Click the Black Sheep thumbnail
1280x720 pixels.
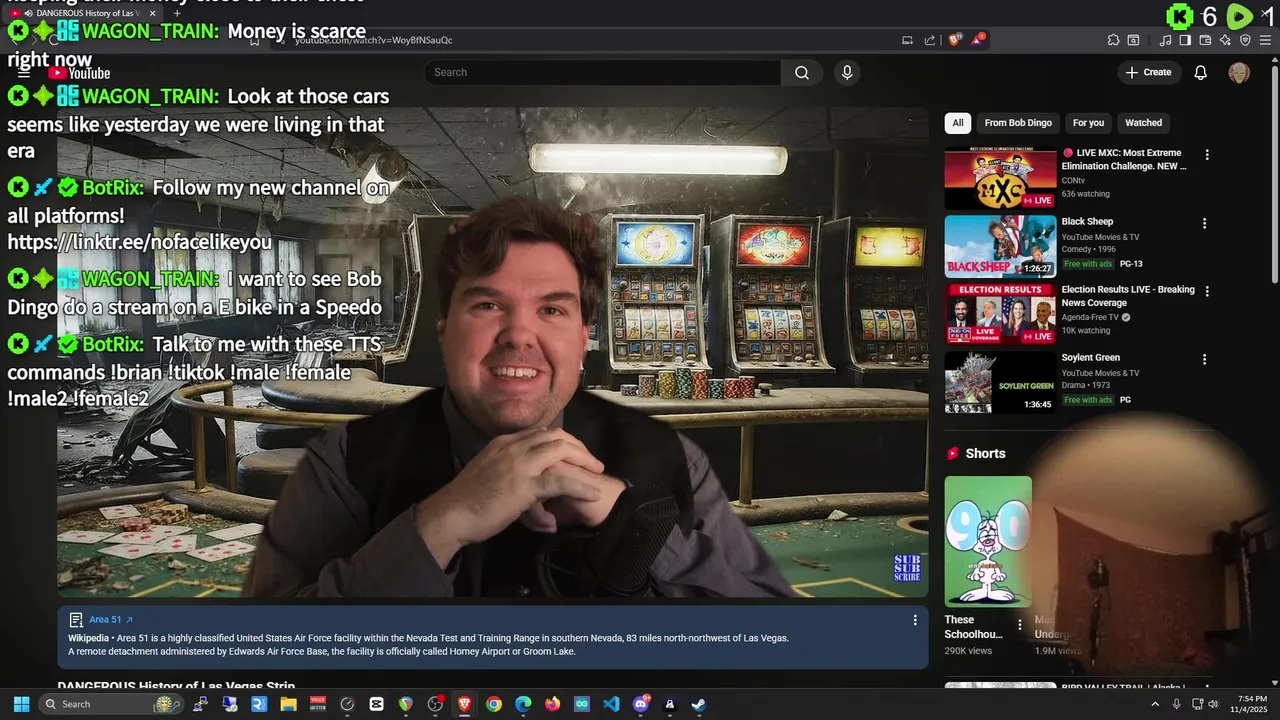click(x=1000, y=247)
